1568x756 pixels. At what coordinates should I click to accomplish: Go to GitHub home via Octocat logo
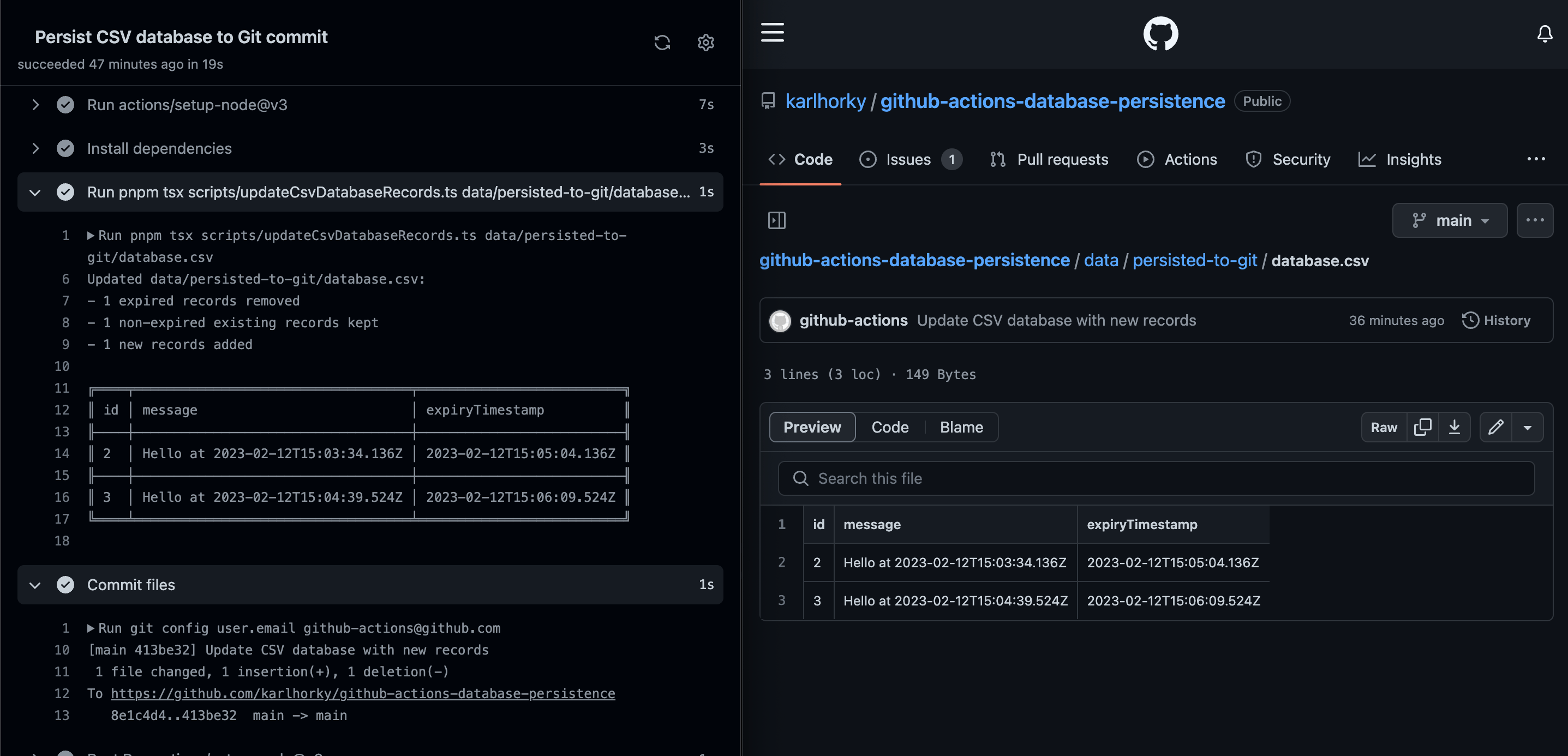click(x=1160, y=33)
